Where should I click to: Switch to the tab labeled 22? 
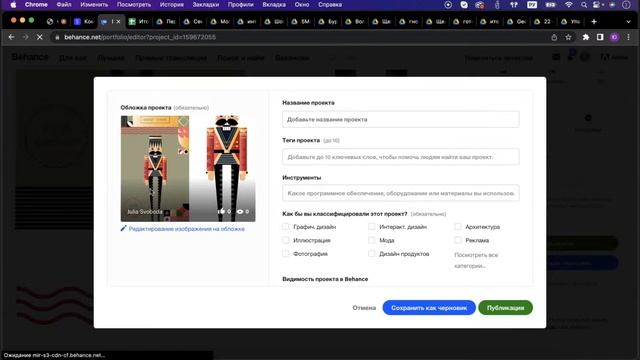point(542,22)
